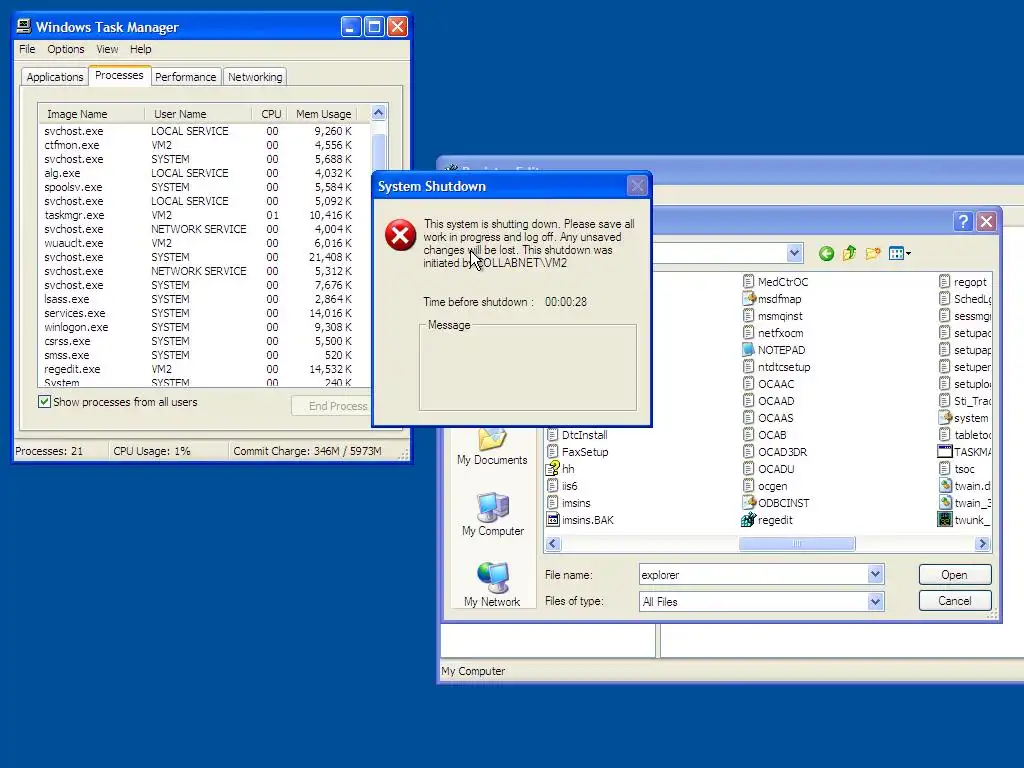Switch to the Networking tab
This screenshot has height=768, width=1024.
click(x=255, y=77)
